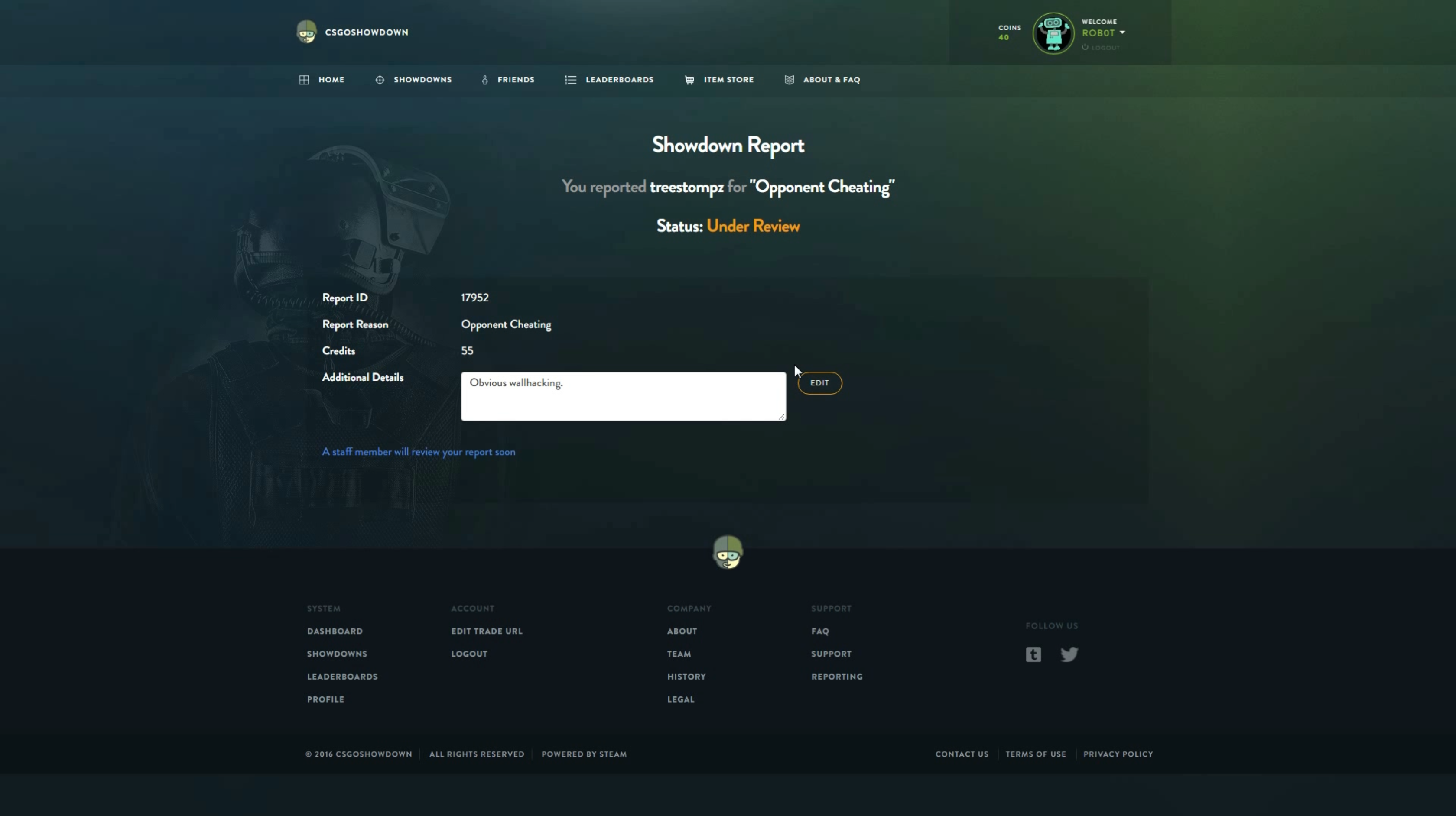
Task: Open the Leaderboards menu item
Action: (609, 80)
